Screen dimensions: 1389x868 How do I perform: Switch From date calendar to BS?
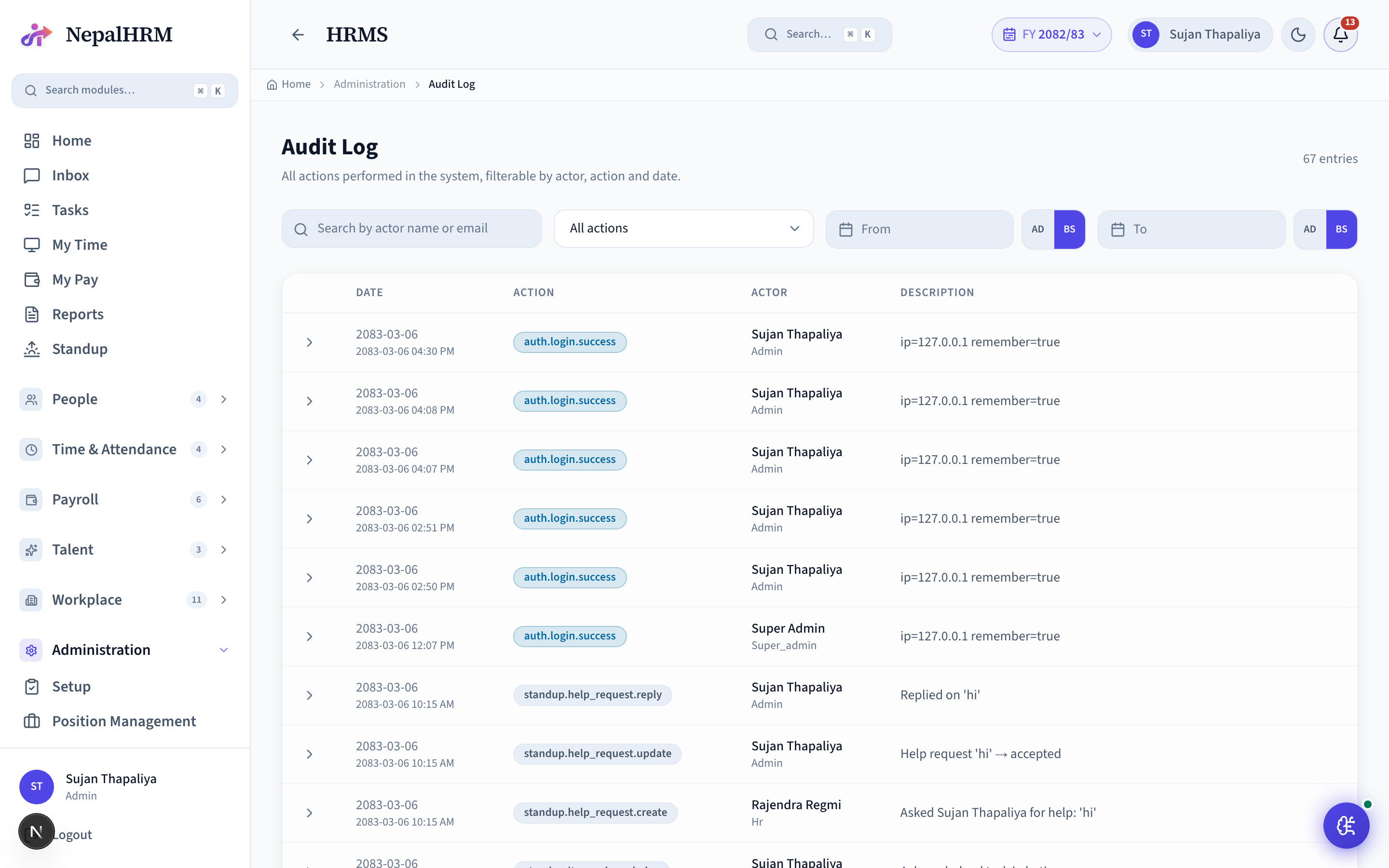pos(1069,229)
